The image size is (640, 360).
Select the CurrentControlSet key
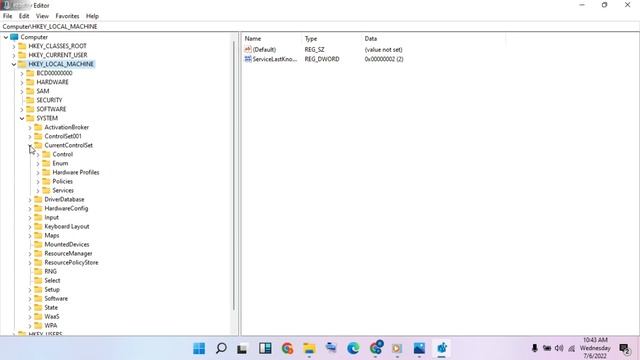(68, 145)
